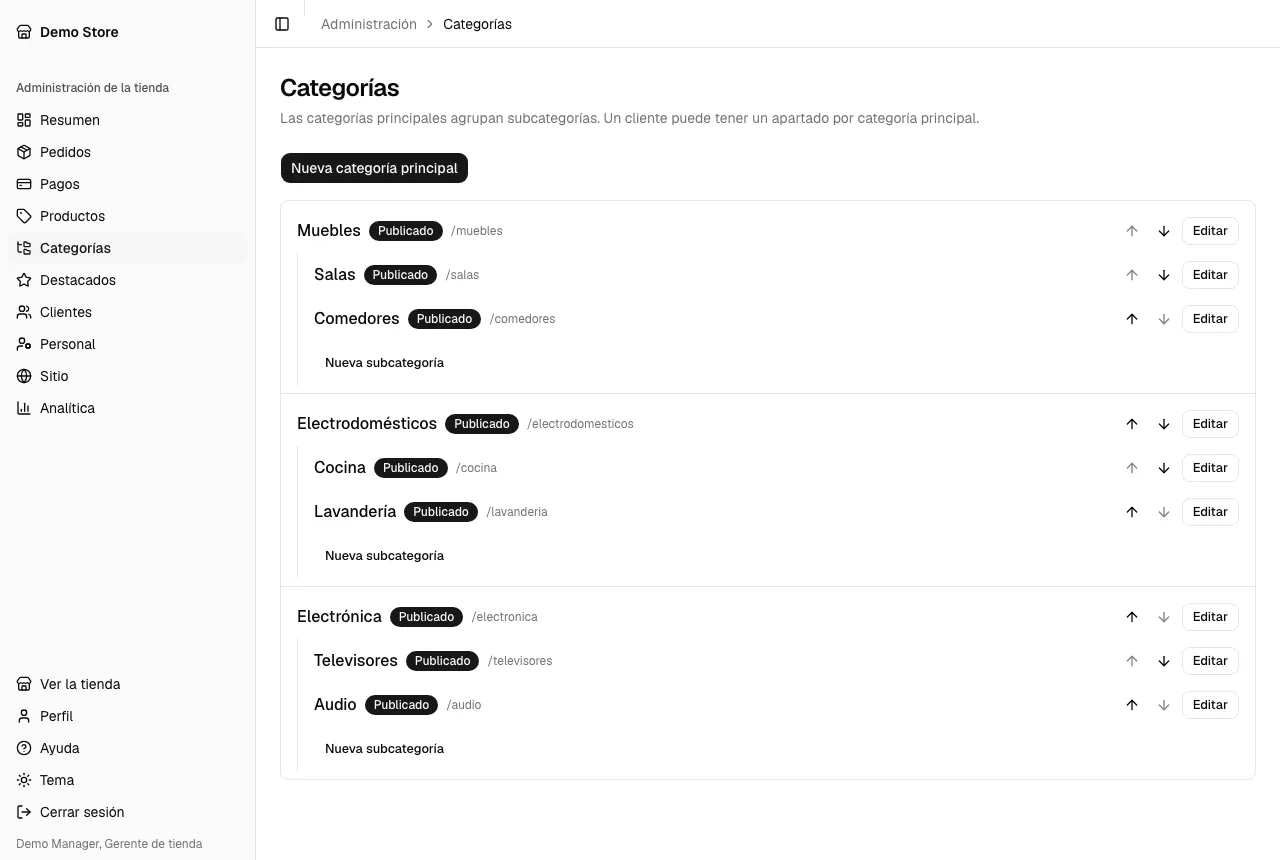1280x860 pixels.
Task: Move Televisores subcategory down
Action: coord(1164,661)
